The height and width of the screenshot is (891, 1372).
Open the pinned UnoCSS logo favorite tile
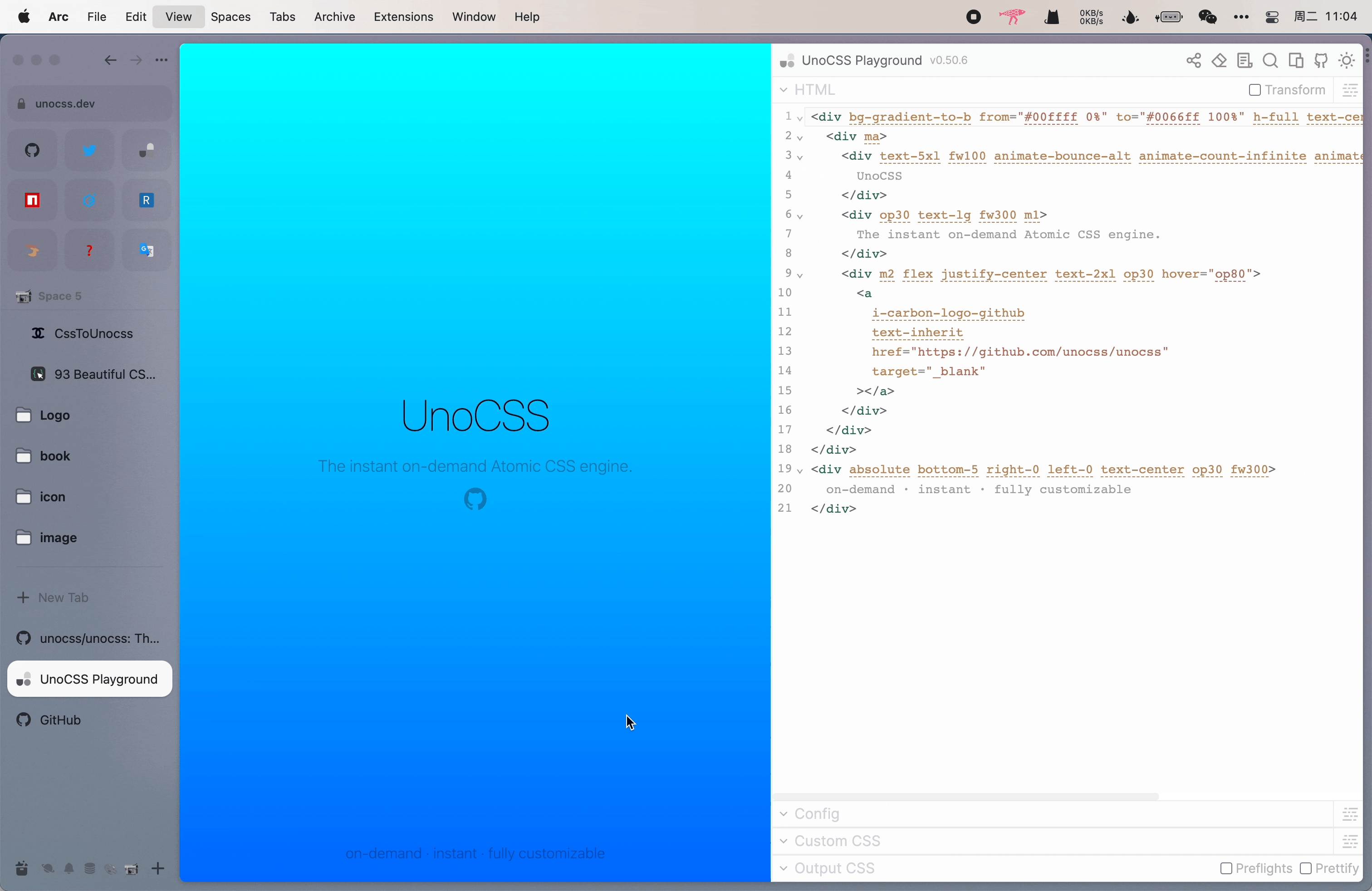[147, 151]
